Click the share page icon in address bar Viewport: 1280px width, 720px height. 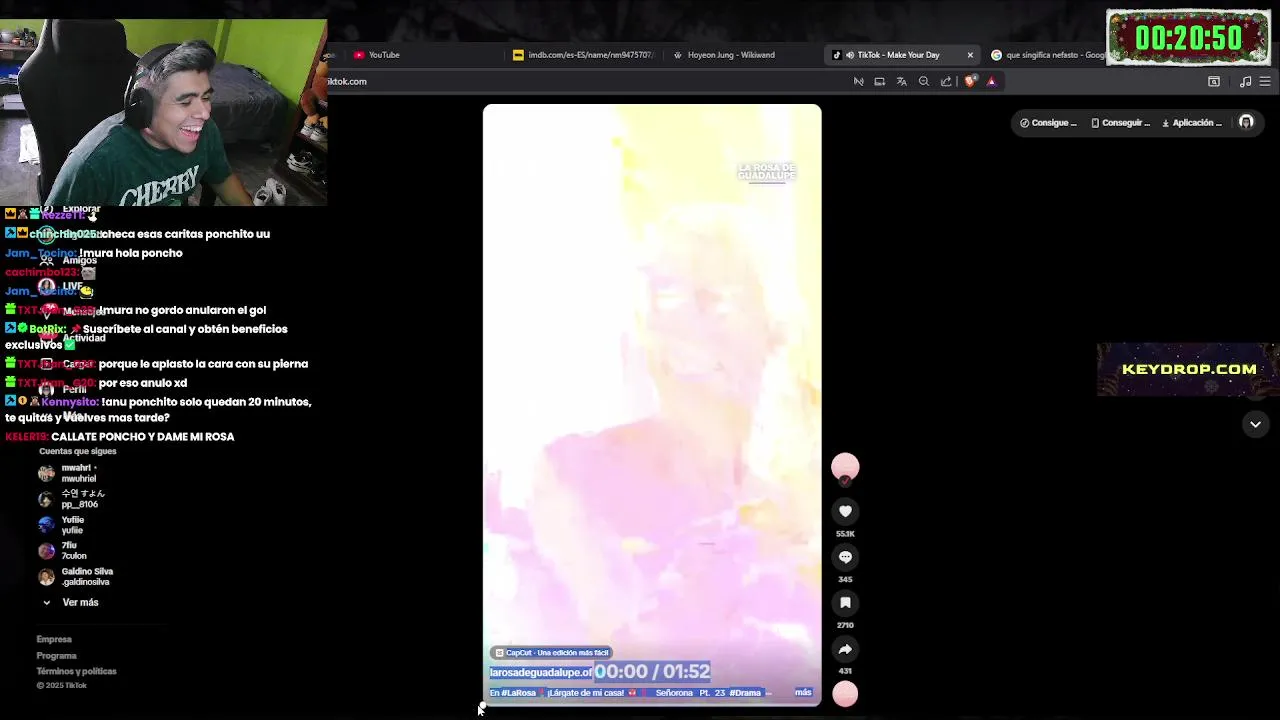946,82
